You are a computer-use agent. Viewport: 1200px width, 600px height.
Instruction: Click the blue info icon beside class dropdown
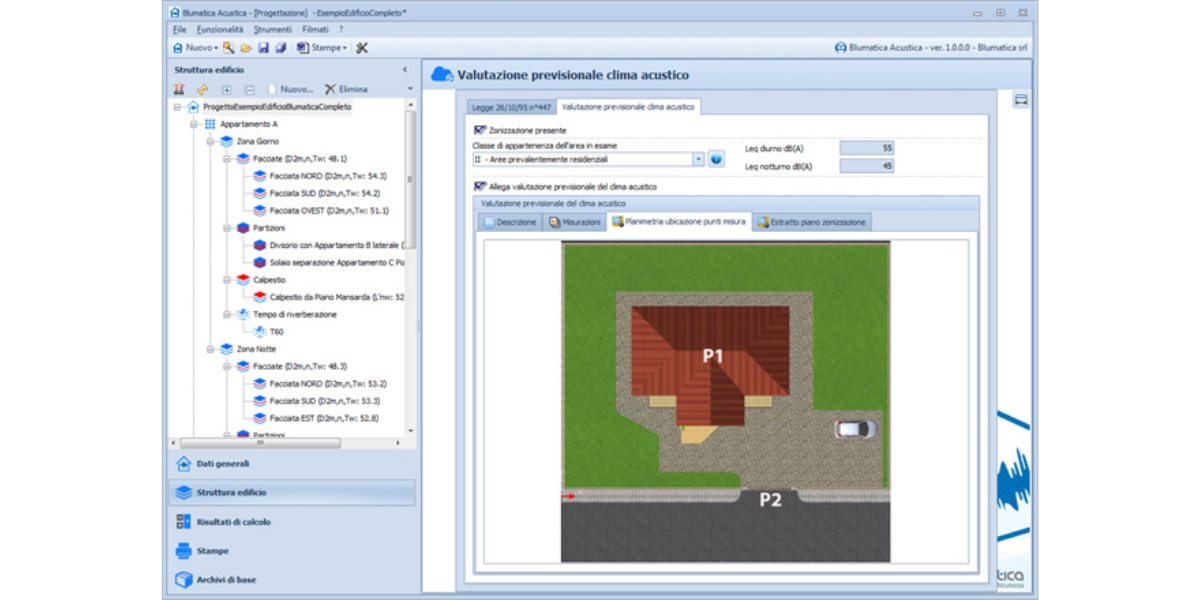(716, 159)
